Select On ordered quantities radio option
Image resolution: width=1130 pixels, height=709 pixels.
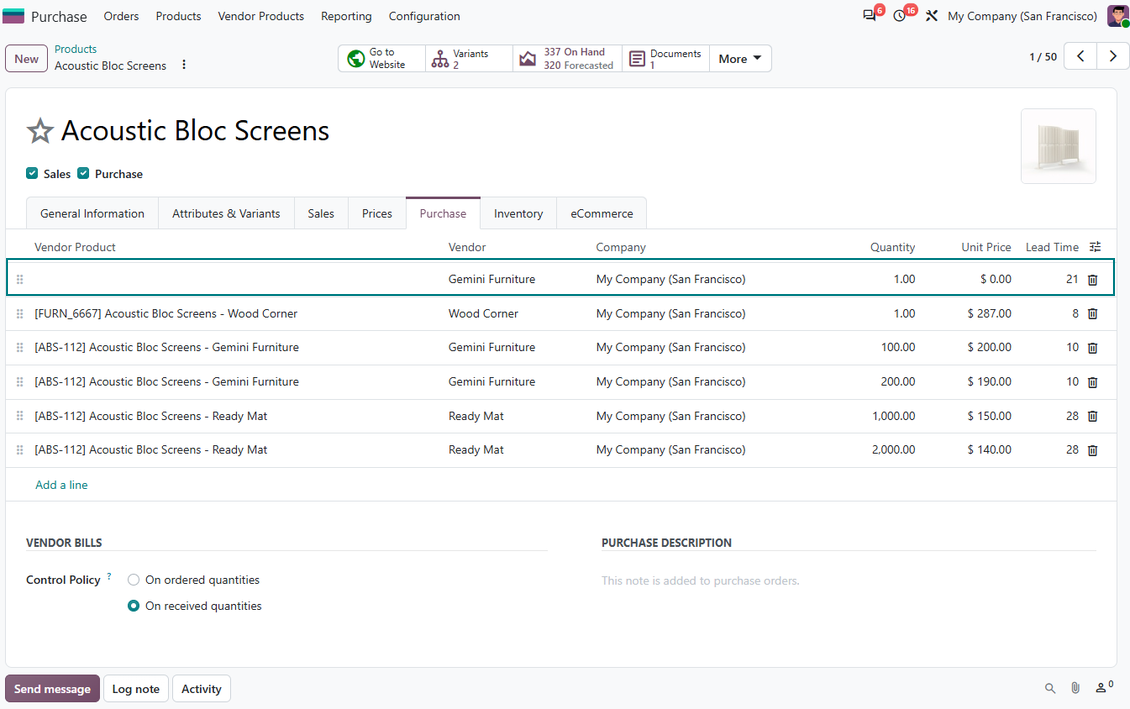(133, 580)
